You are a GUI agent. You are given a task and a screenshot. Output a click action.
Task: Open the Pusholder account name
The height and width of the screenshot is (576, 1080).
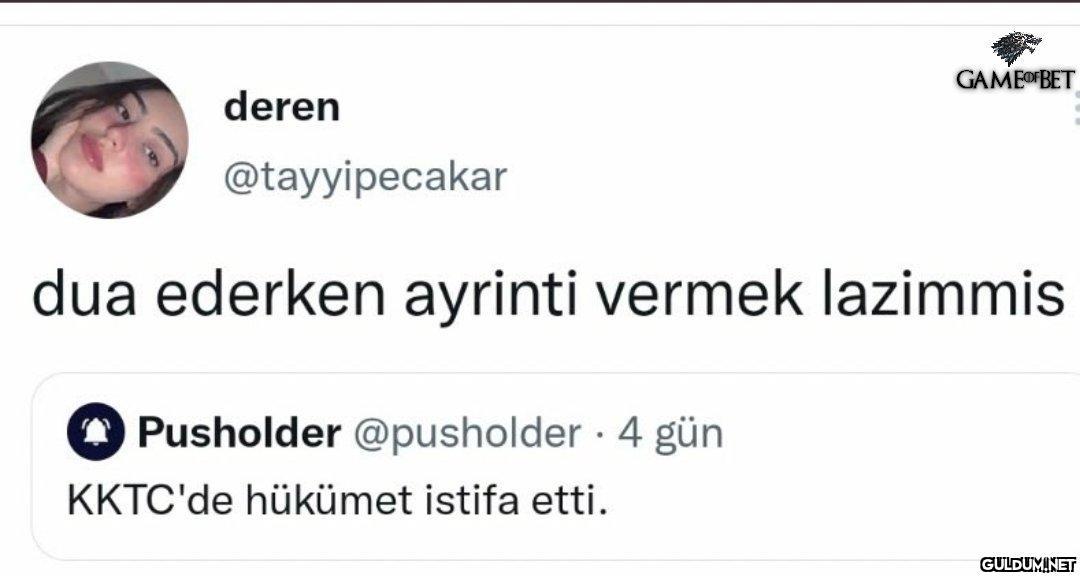[x=239, y=433]
